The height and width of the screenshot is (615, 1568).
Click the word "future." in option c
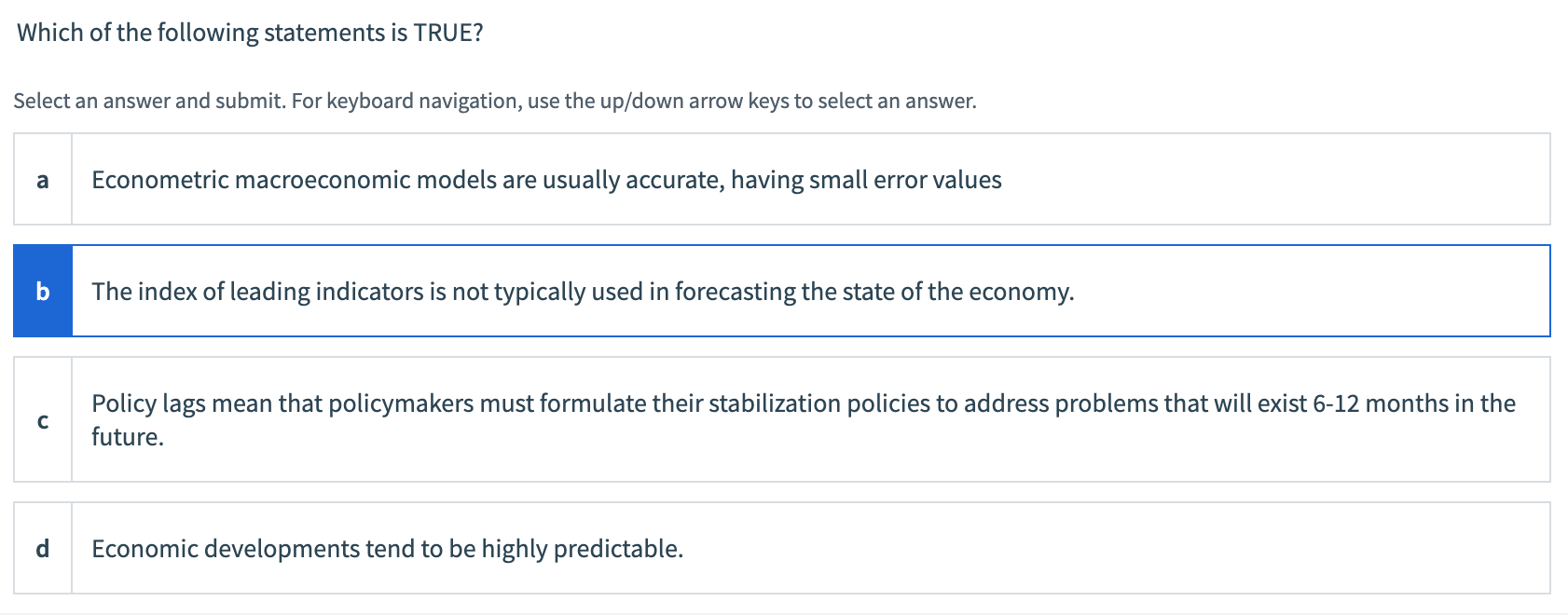[128, 437]
